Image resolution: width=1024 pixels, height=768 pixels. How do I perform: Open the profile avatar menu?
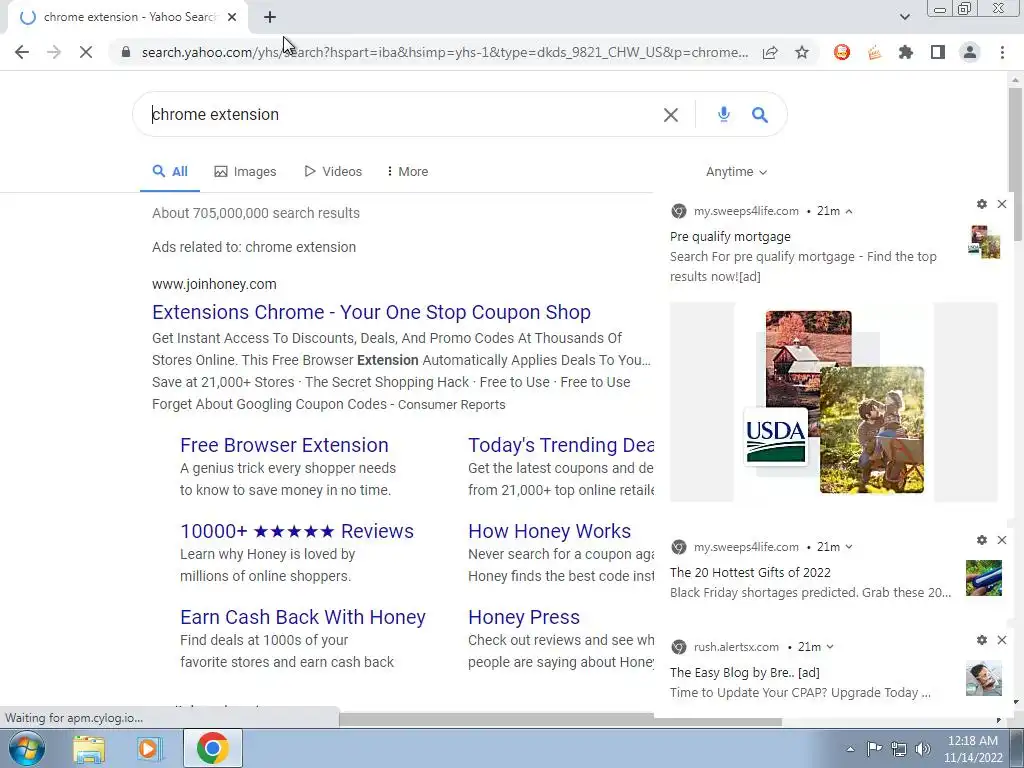tap(970, 52)
